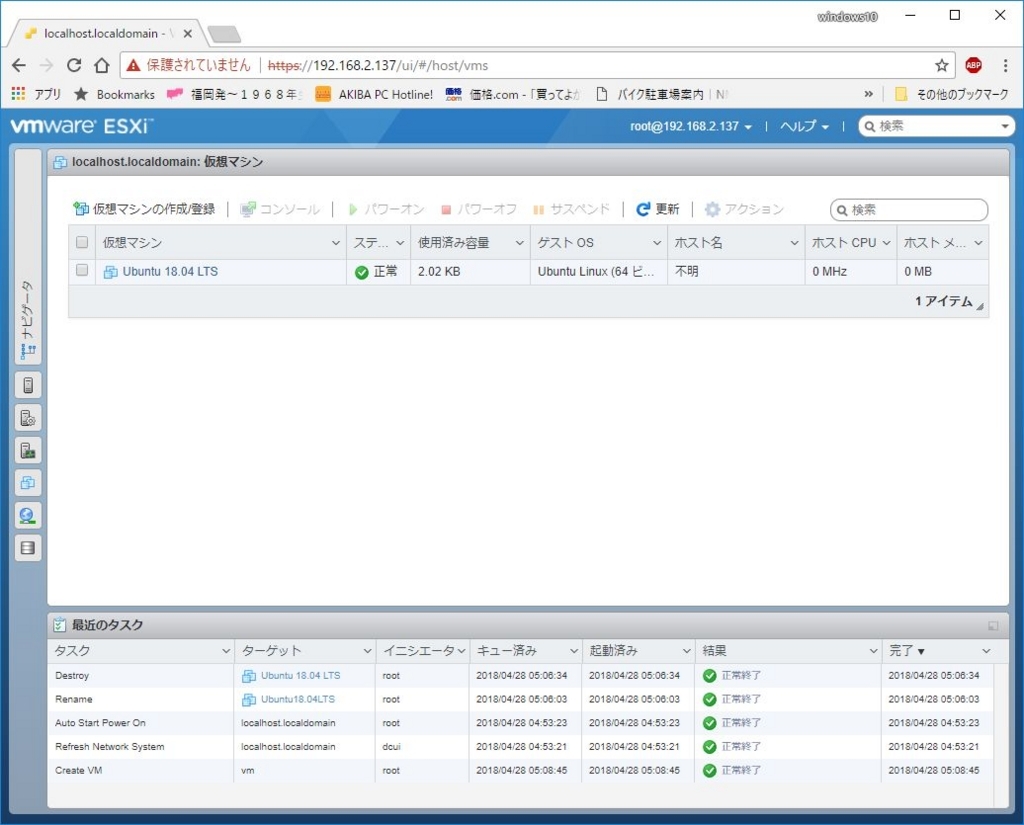Click the browser Back arrow
This screenshot has height=825, width=1024.
19,65
